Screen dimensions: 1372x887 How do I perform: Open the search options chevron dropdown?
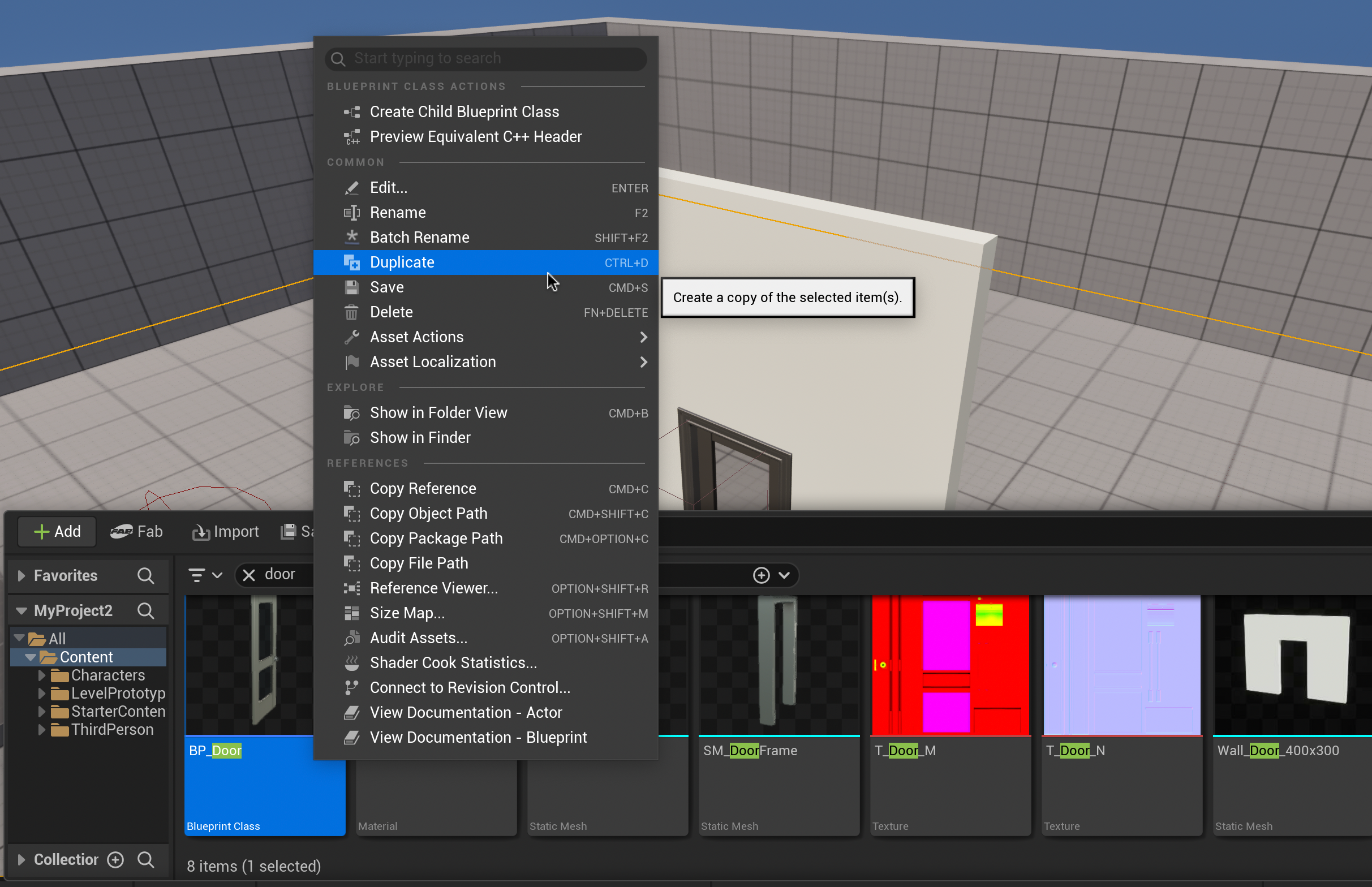pos(784,575)
